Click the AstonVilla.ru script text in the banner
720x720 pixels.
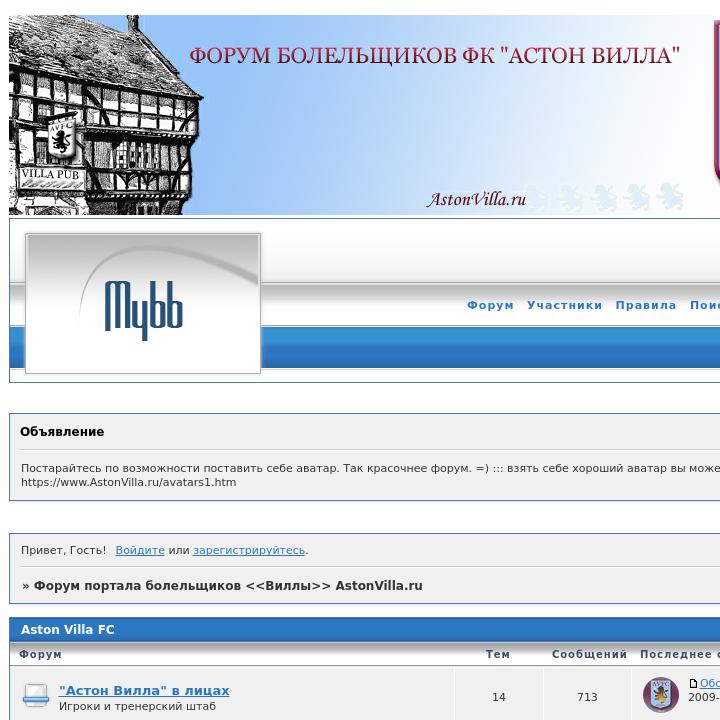[x=476, y=199]
